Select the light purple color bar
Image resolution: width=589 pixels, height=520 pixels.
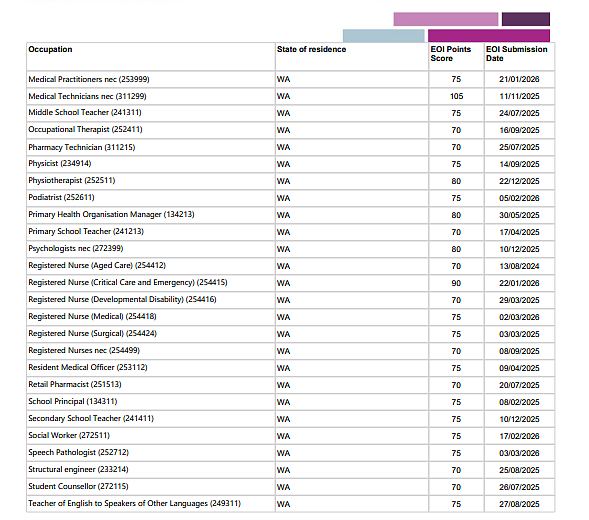(446, 19)
